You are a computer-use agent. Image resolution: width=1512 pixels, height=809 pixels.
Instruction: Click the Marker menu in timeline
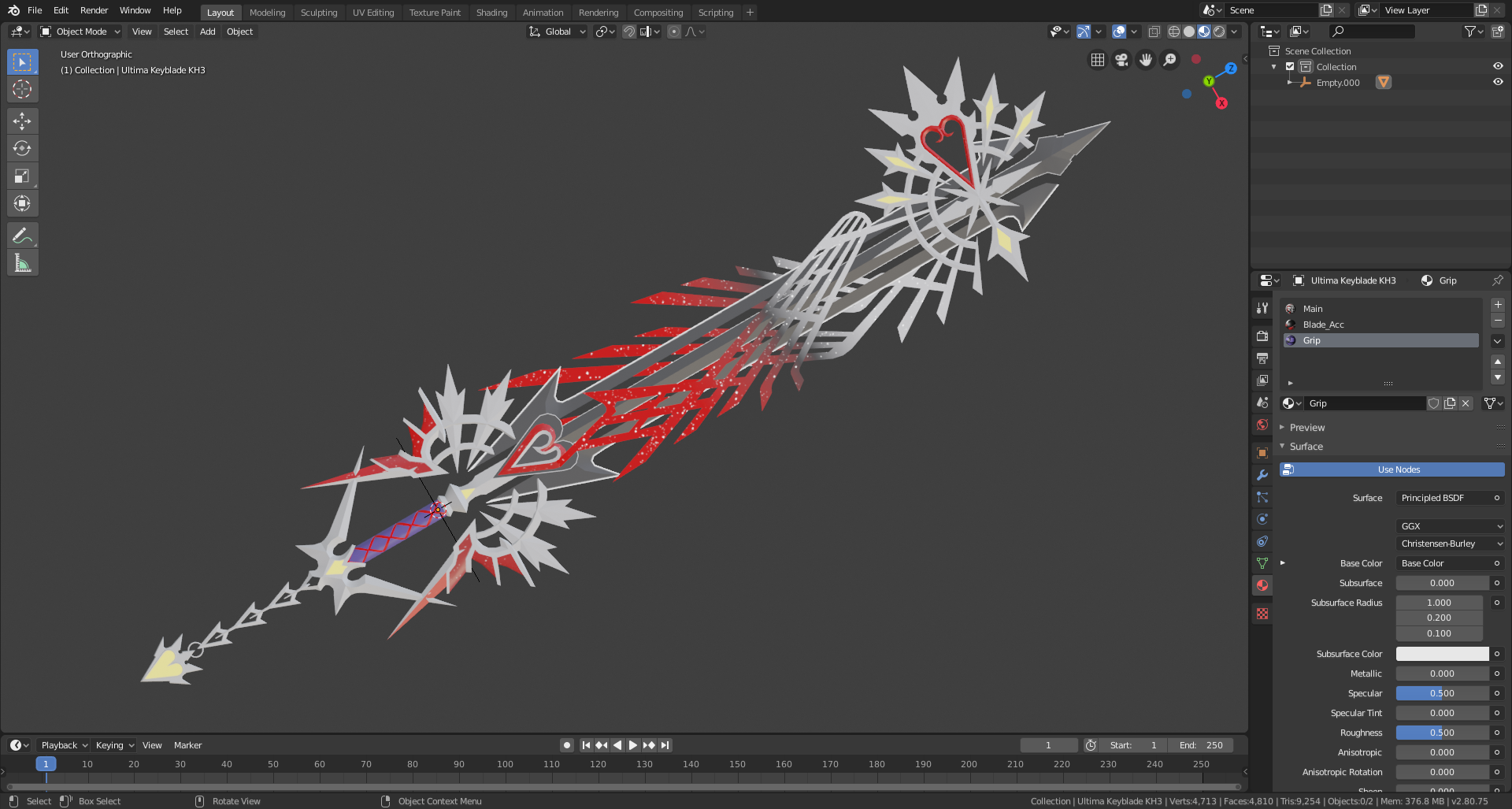187,745
